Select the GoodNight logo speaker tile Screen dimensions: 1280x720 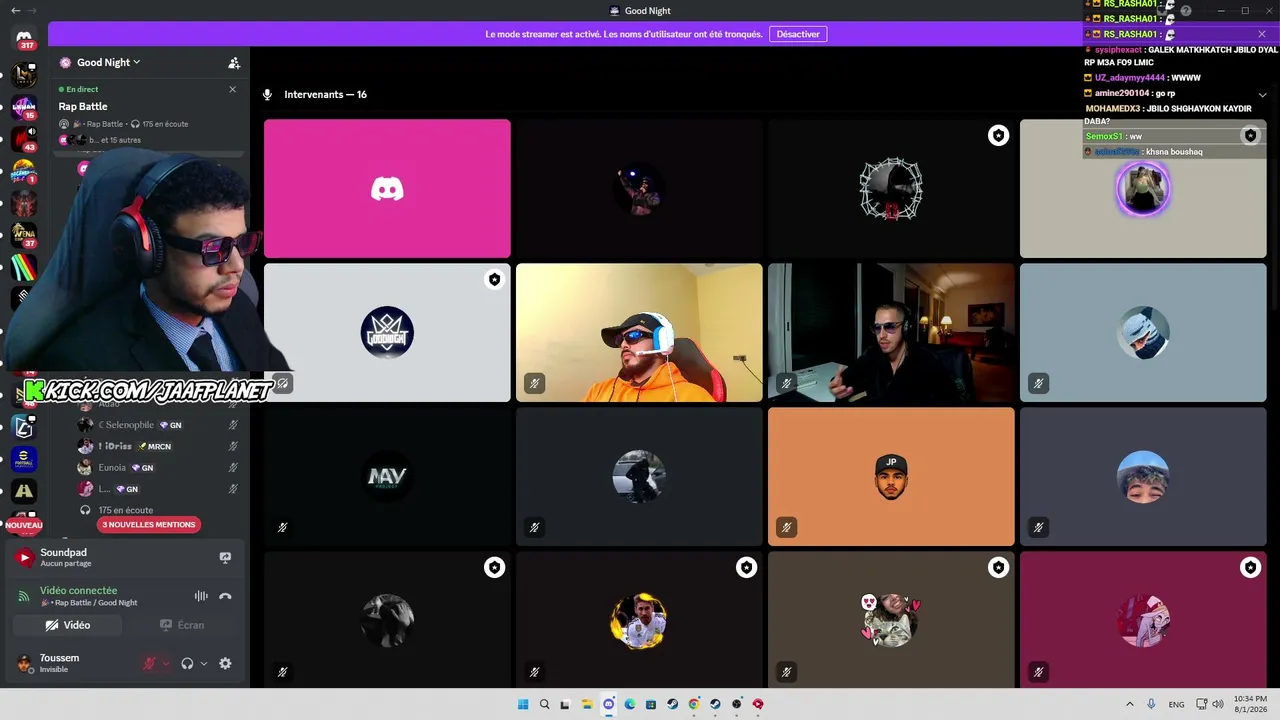point(387,333)
